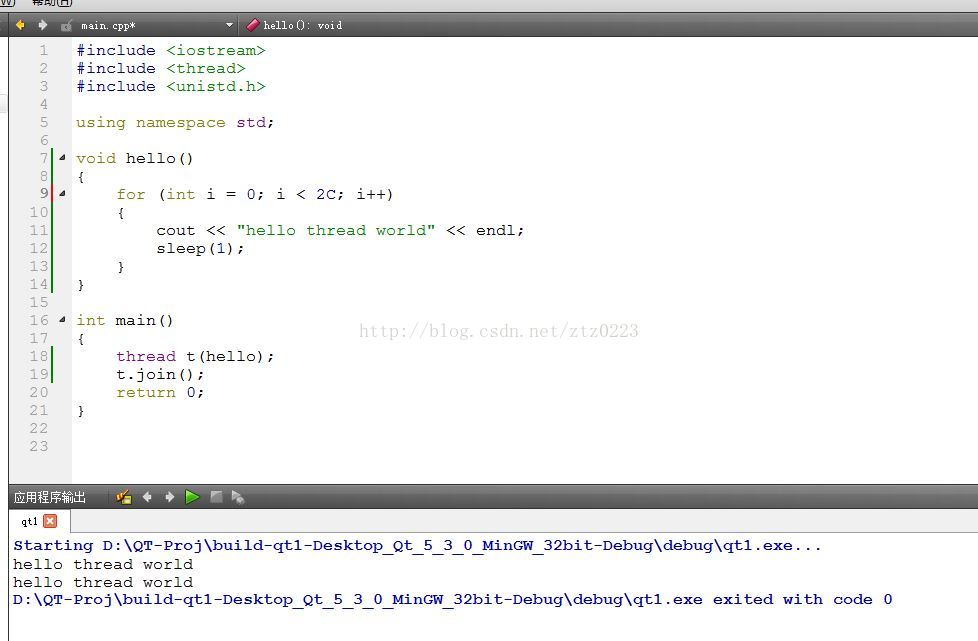978x641 pixels.
Task: Collapse the main() fold arrow on line 16
Action: pyautogui.click(x=62, y=320)
